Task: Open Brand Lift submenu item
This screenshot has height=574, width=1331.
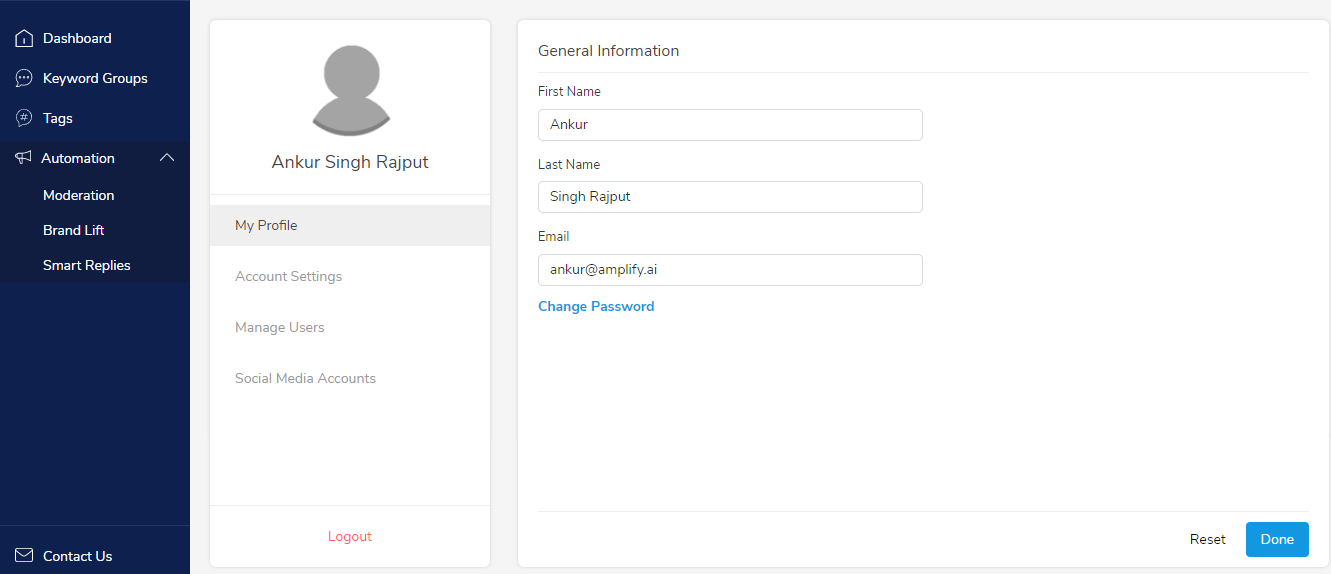Action: (74, 230)
